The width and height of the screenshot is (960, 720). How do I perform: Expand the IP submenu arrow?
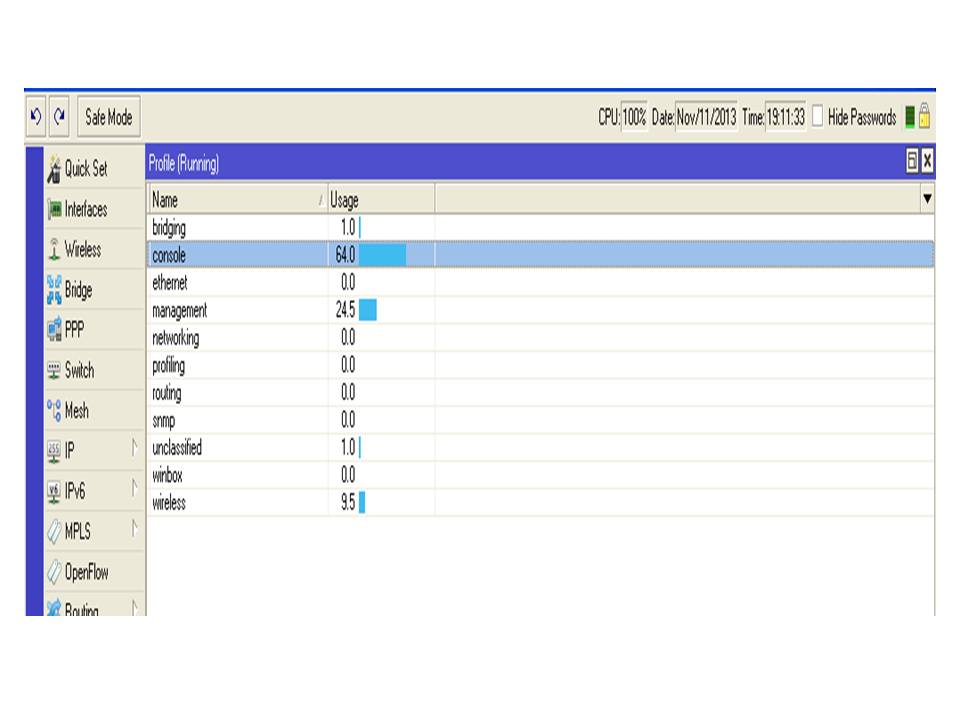[x=135, y=448]
